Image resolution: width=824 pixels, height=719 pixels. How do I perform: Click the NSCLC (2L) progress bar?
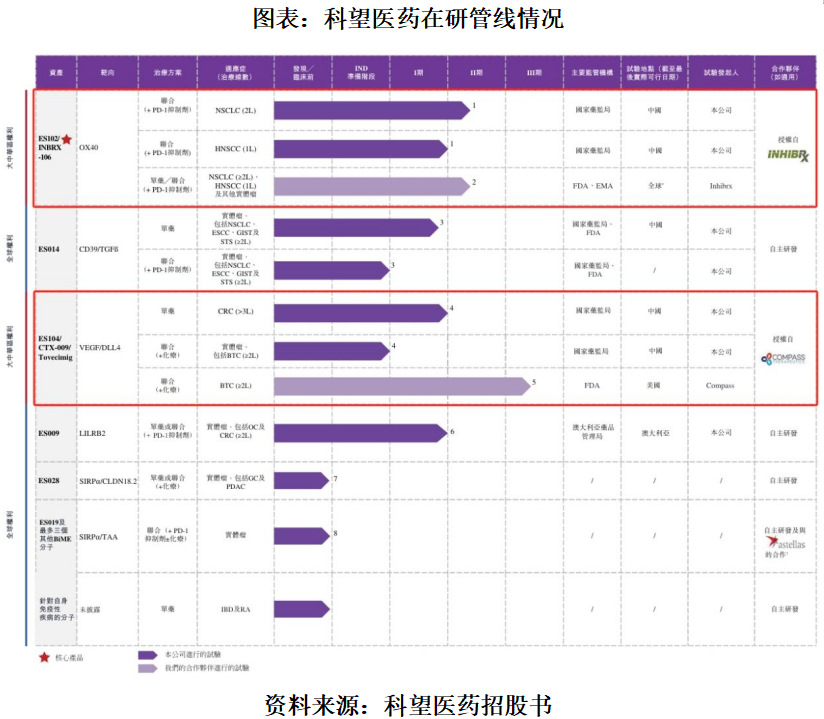coord(372,110)
